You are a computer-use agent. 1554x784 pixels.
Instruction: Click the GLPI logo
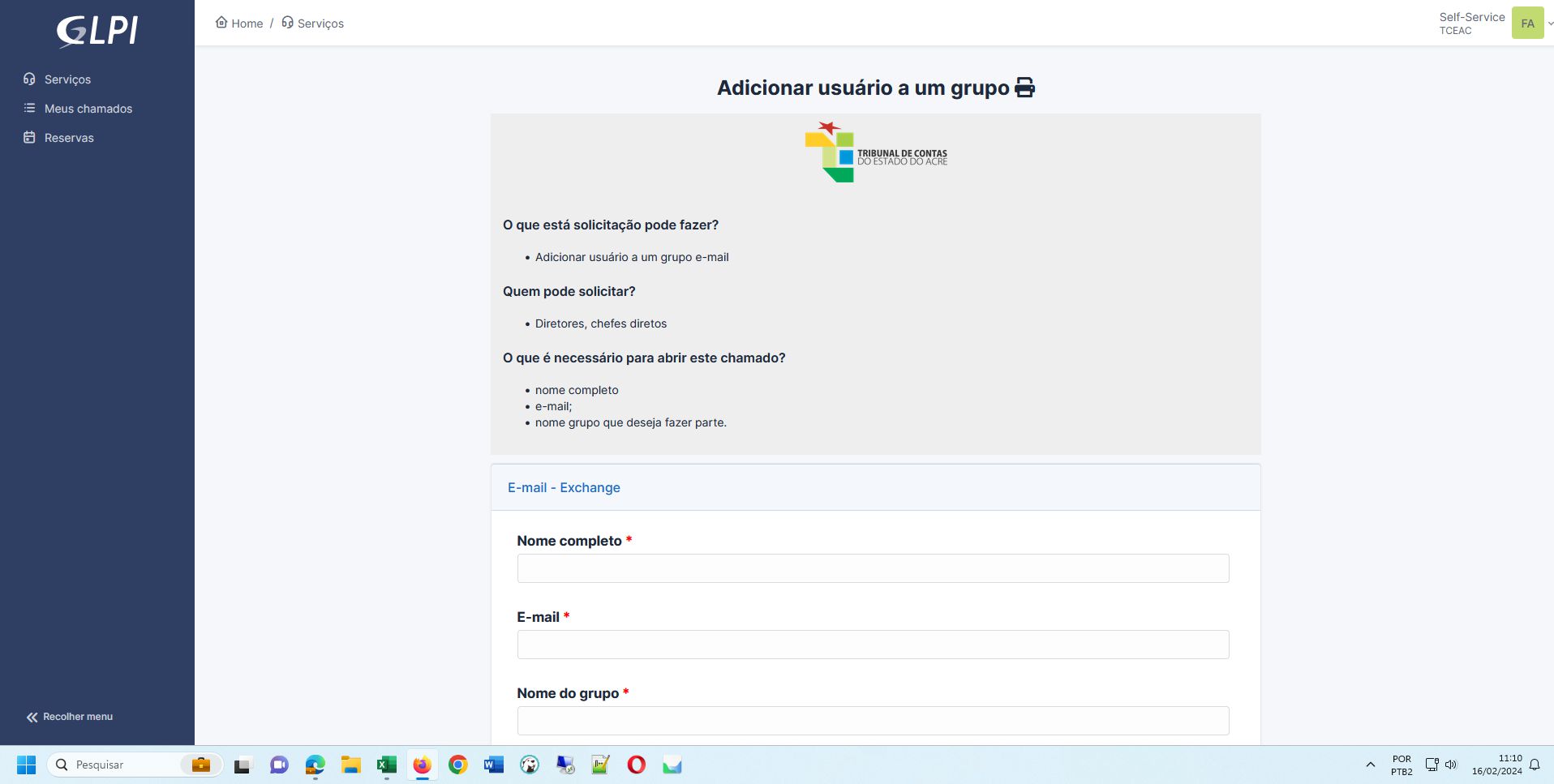97,32
